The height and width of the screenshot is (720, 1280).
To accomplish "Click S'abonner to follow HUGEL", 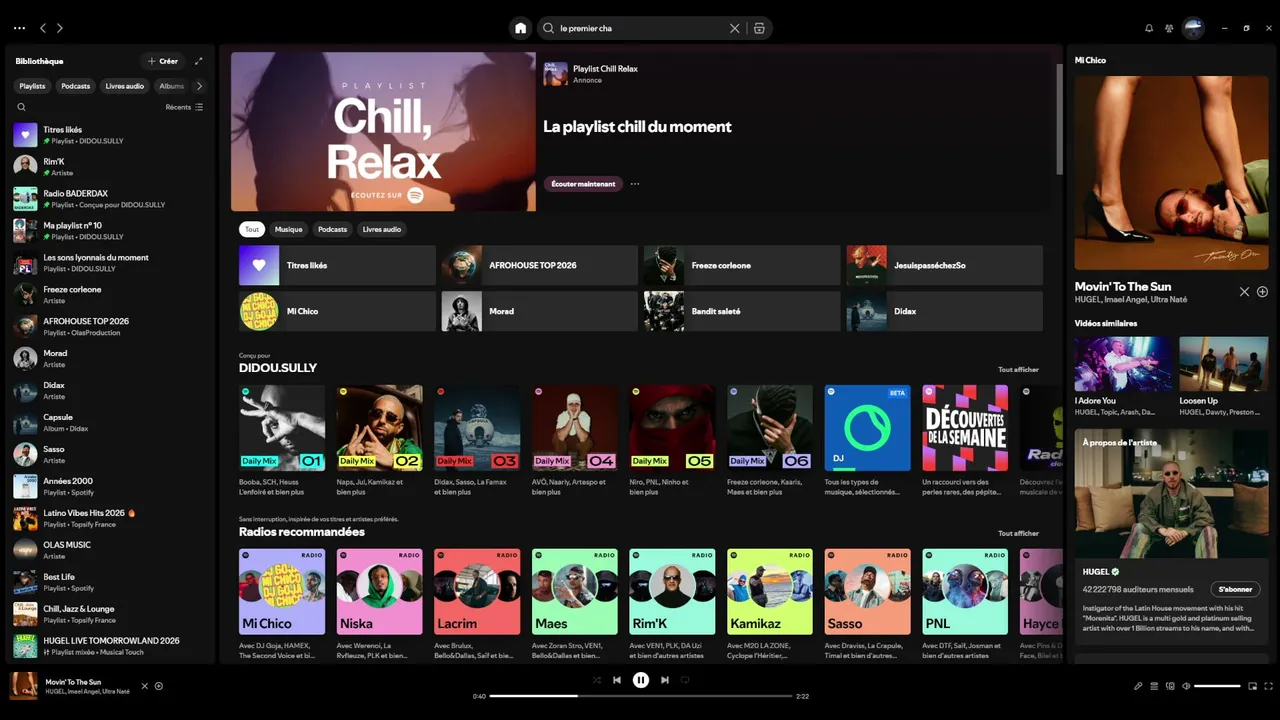I will point(1235,589).
